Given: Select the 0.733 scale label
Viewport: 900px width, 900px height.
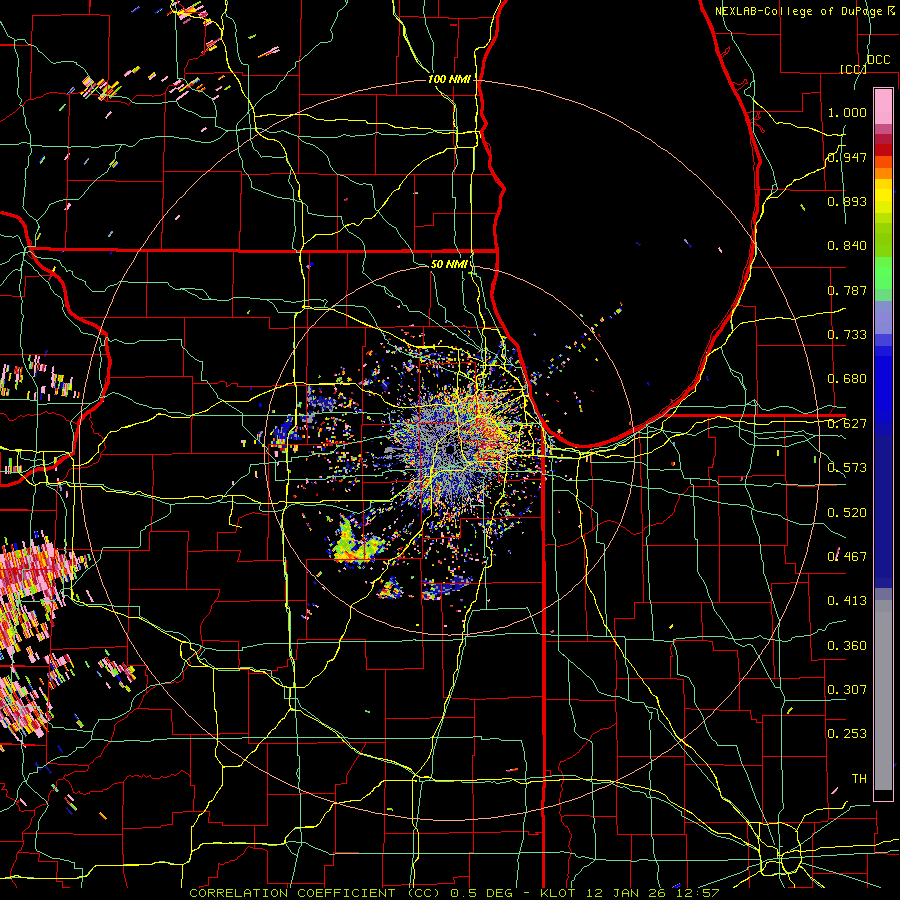Looking at the screenshot, I should [x=847, y=335].
